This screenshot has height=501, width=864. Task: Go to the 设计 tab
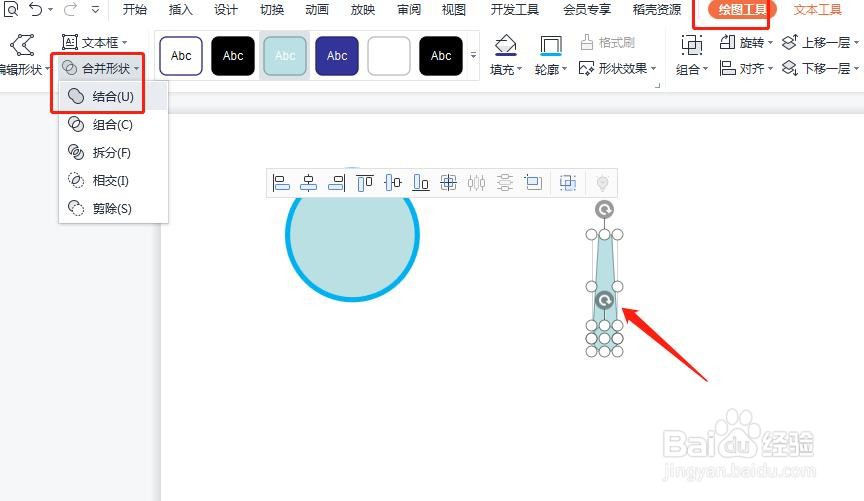(x=226, y=9)
